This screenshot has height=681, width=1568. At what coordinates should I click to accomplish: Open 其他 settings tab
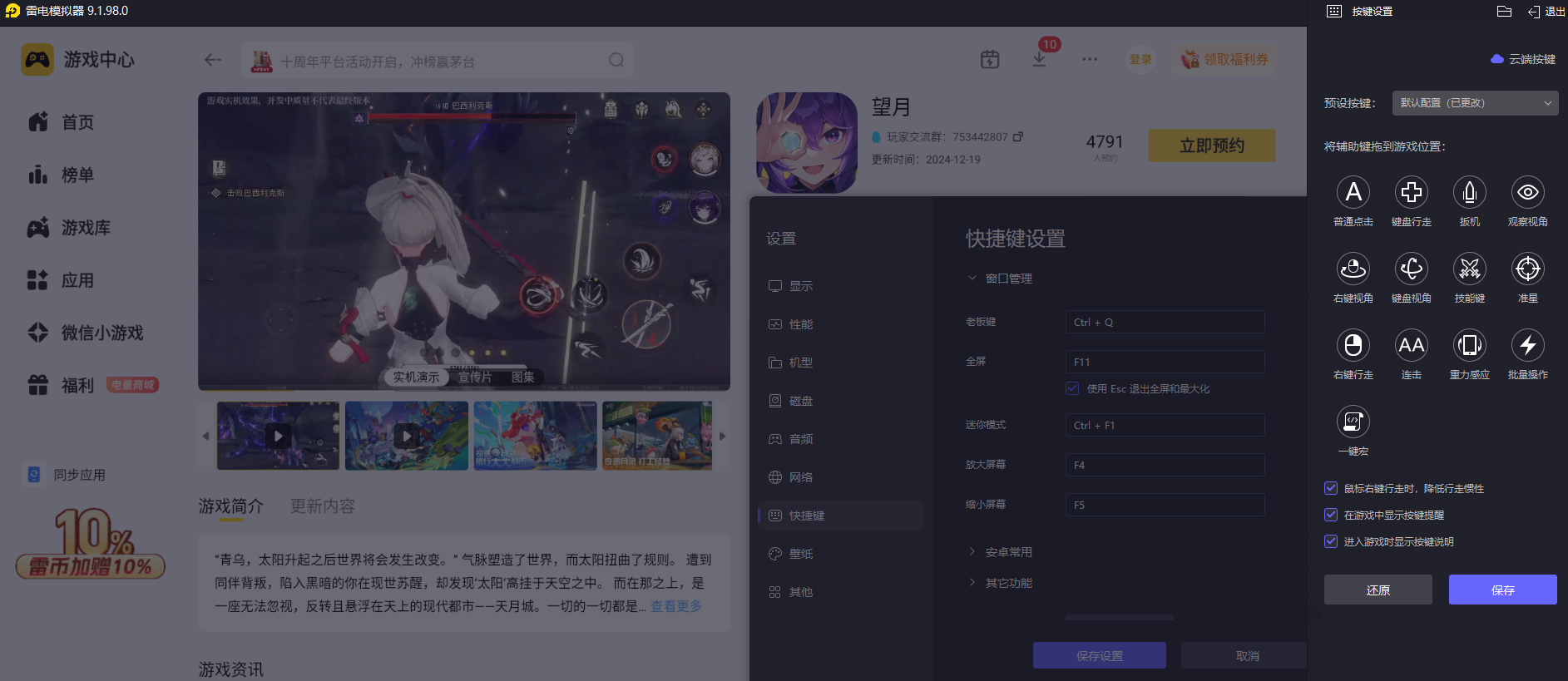coord(841,592)
